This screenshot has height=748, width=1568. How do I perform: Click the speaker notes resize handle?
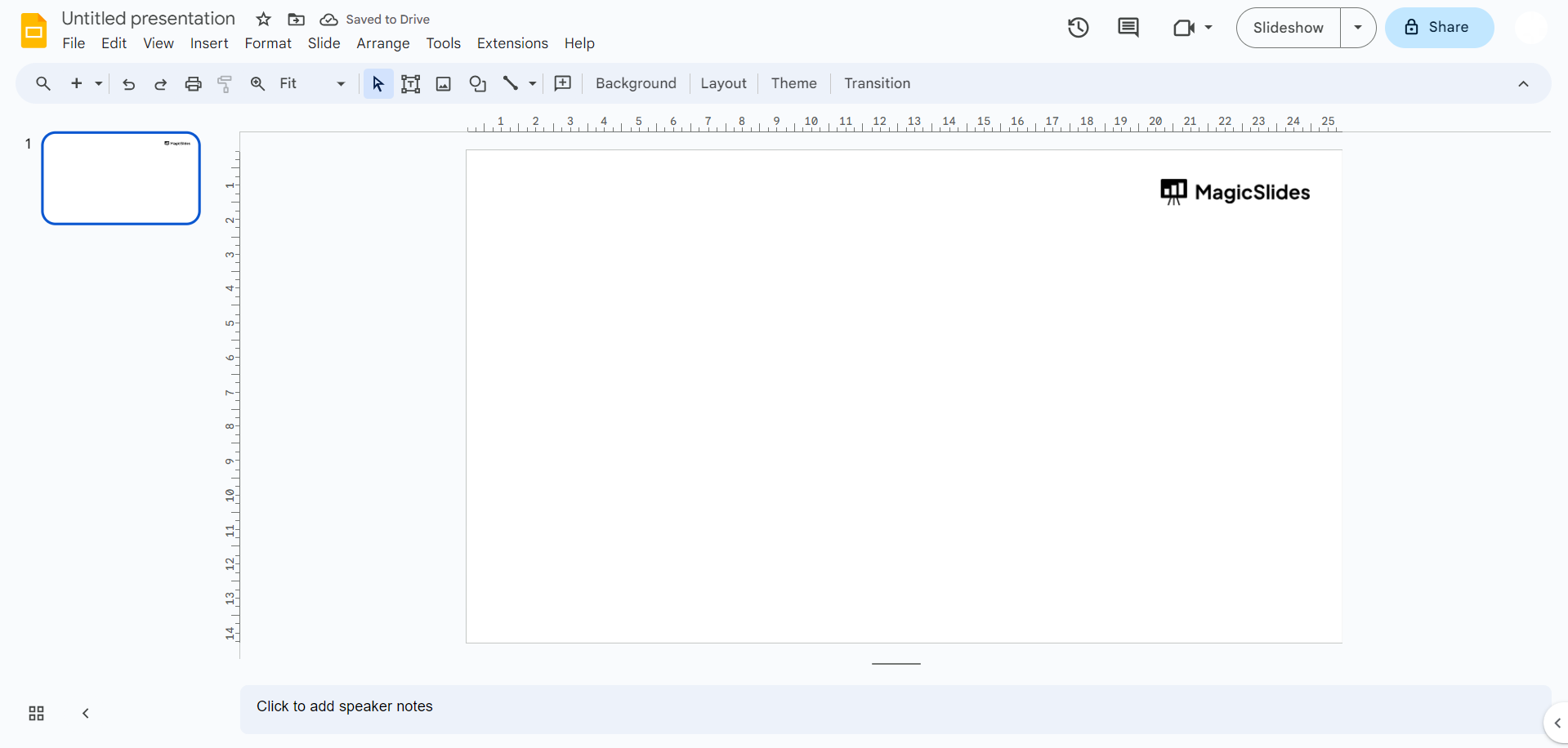(896, 664)
